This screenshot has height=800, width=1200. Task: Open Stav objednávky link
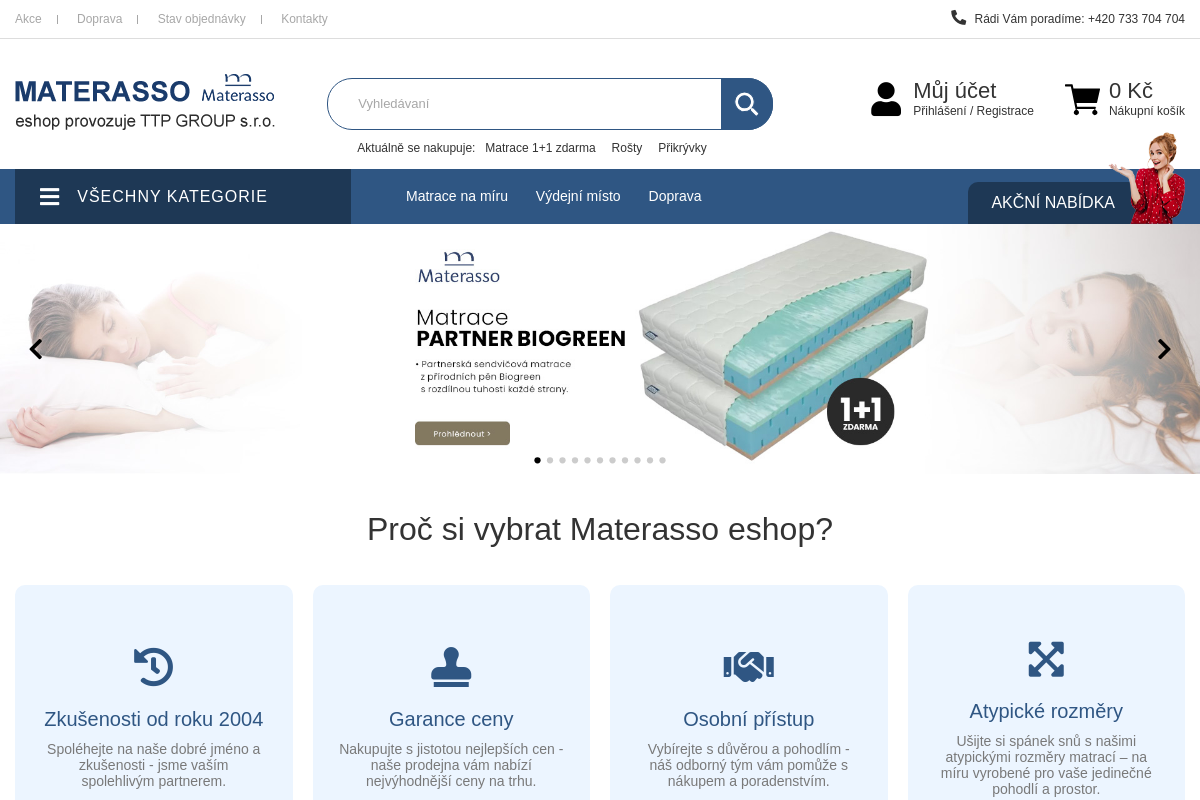[201, 19]
